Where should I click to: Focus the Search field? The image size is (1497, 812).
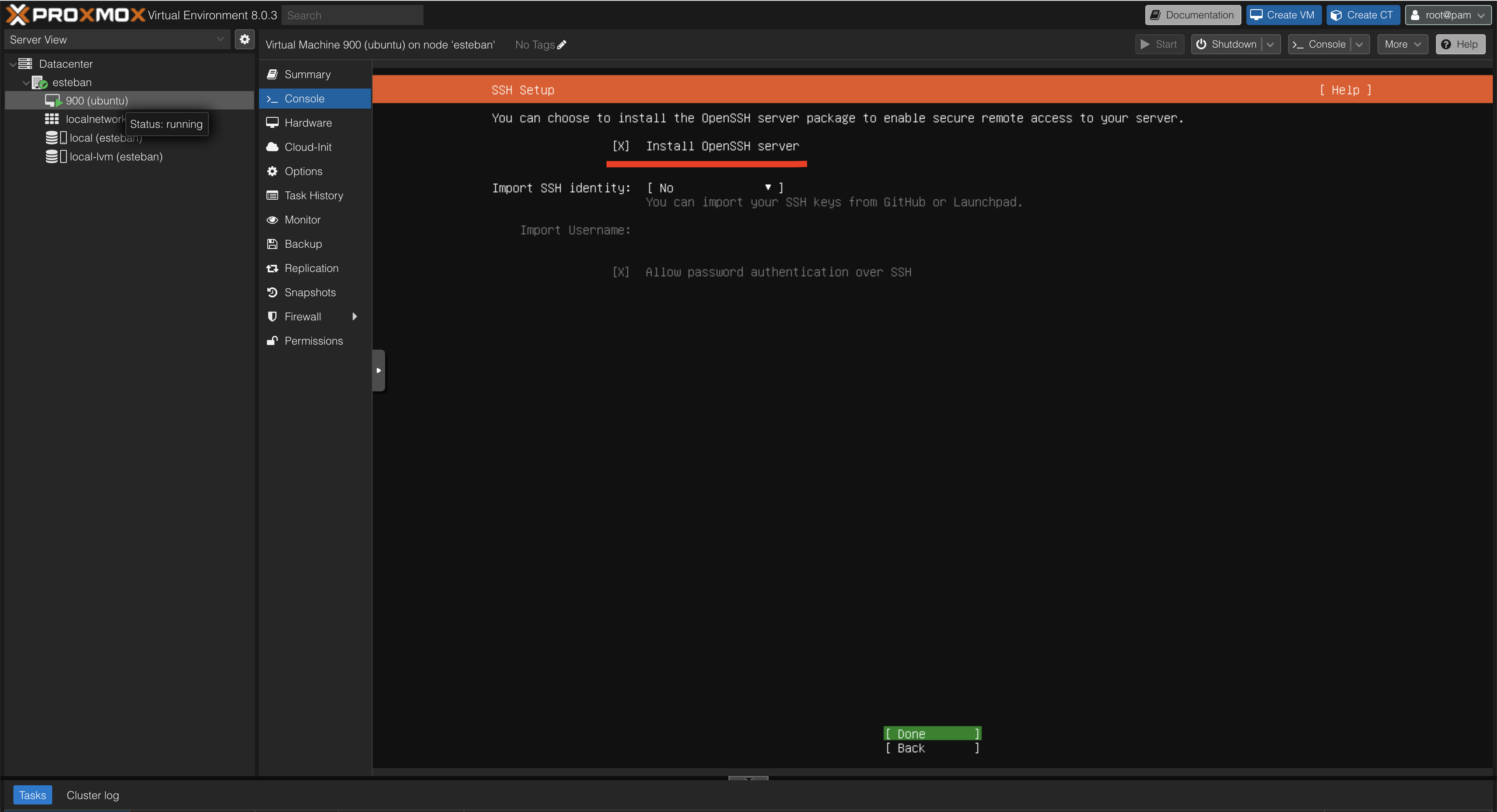pos(352,15)
